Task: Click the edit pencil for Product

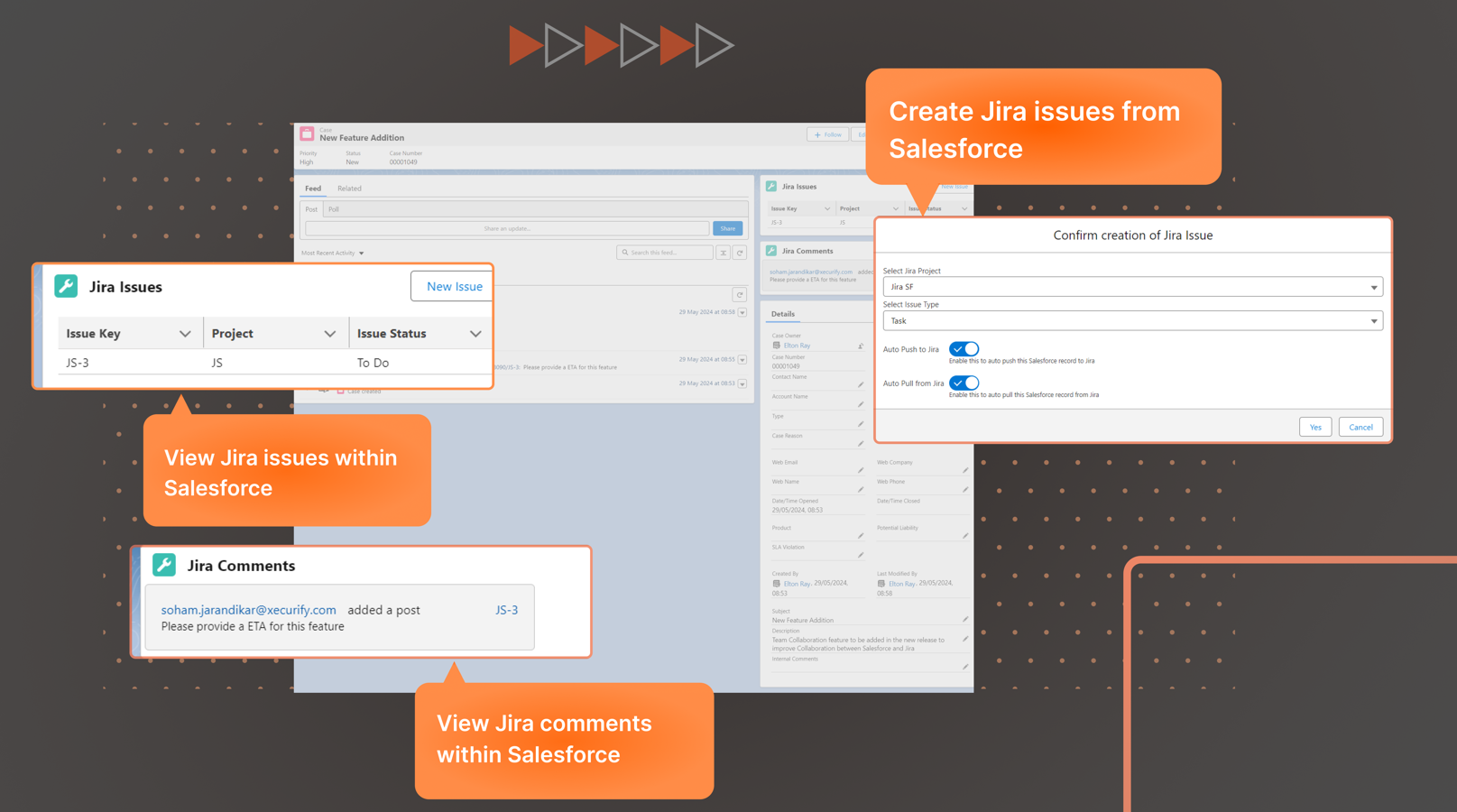Action: [x=861, y=536]
